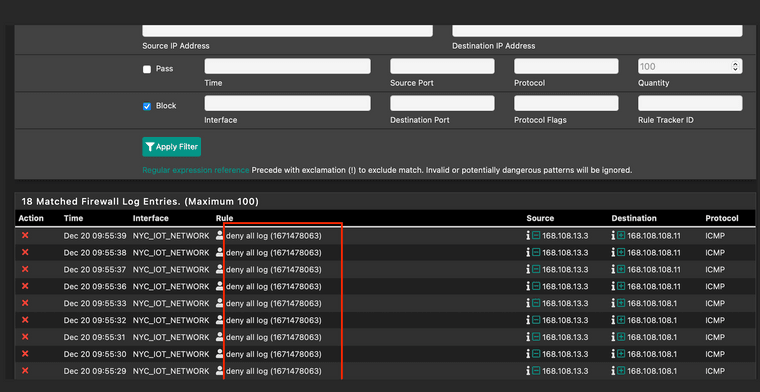Screen dimensions: 760x392
Task: Click the red X block icon for 09:55:39 entry
Action: (25, 235)
